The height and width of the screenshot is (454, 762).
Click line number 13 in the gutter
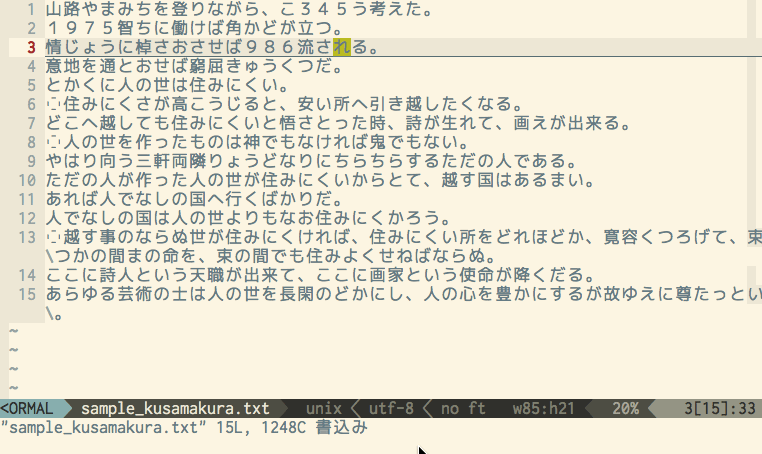(x=27, y=237)
